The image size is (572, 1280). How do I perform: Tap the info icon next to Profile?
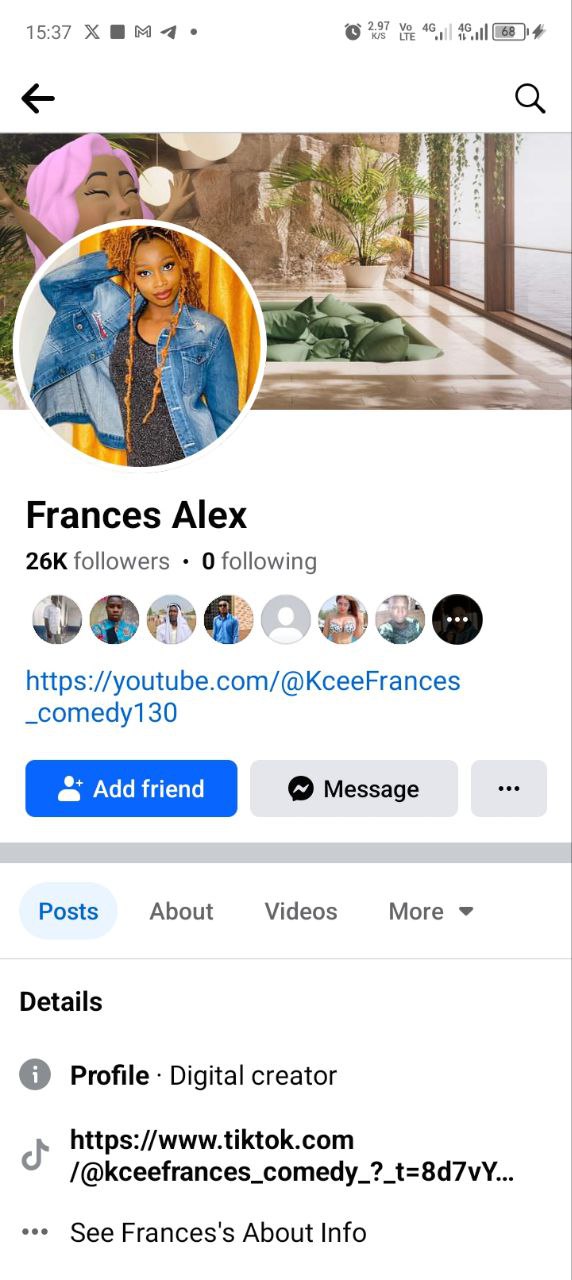pyautogui.click(x=35, y=1075)
